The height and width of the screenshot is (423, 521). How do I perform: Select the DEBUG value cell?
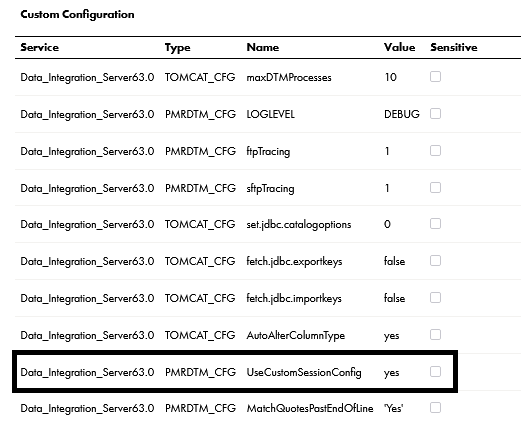(402, 114)
